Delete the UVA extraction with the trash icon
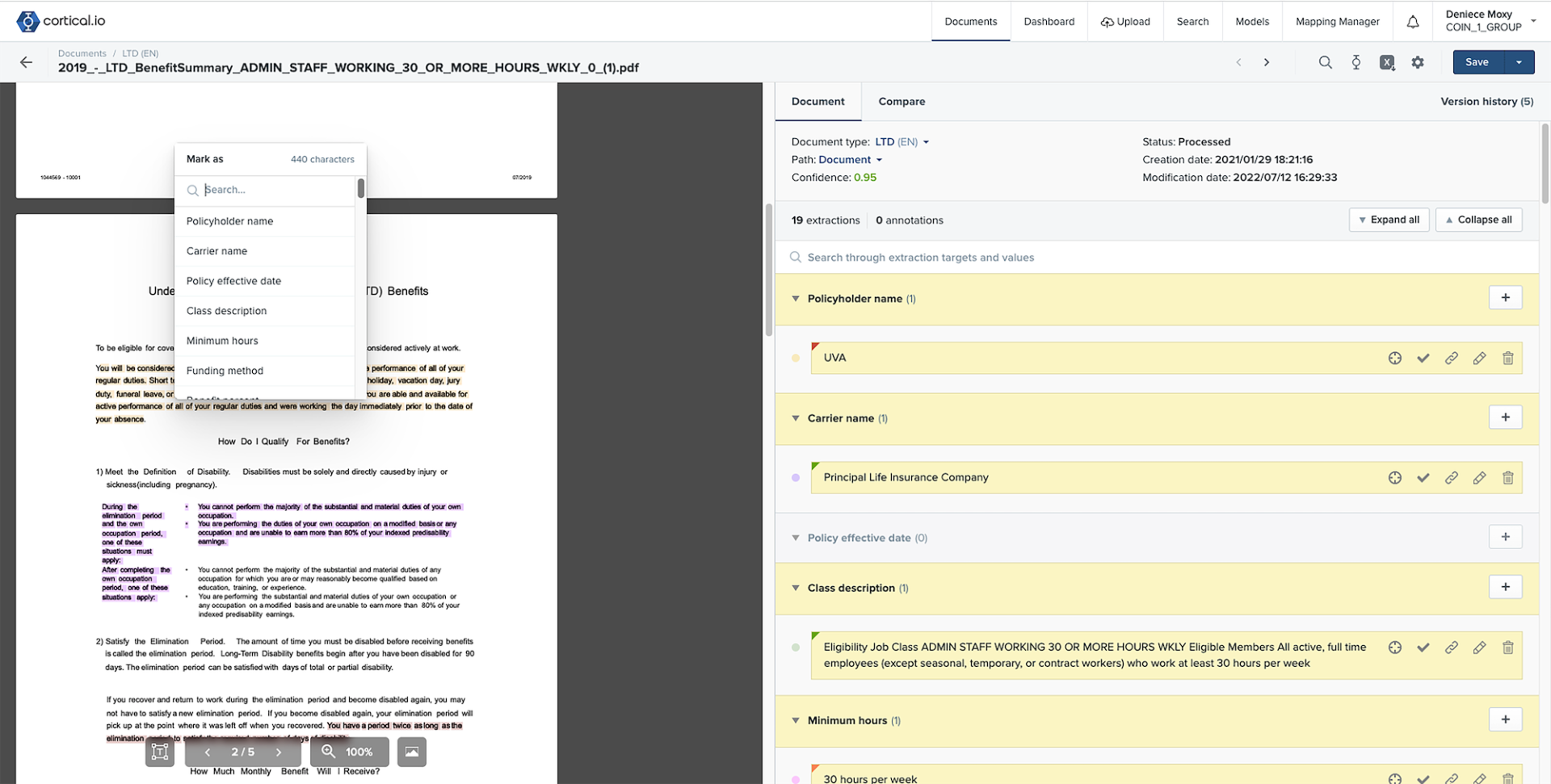This screenshot has width=1551, height=784. point(1507,358)
